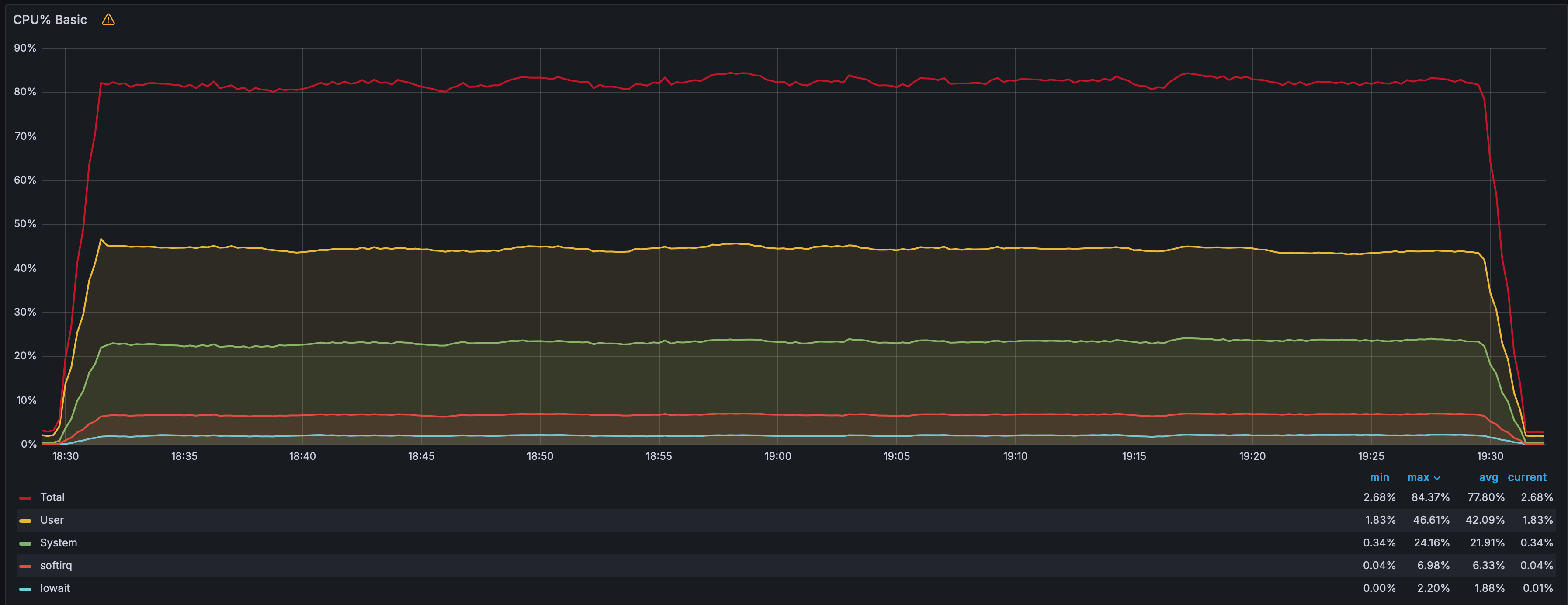Click Total max value 84.37%
Viewport: 1568px width, 605px height.
(x=1430, y=497)
